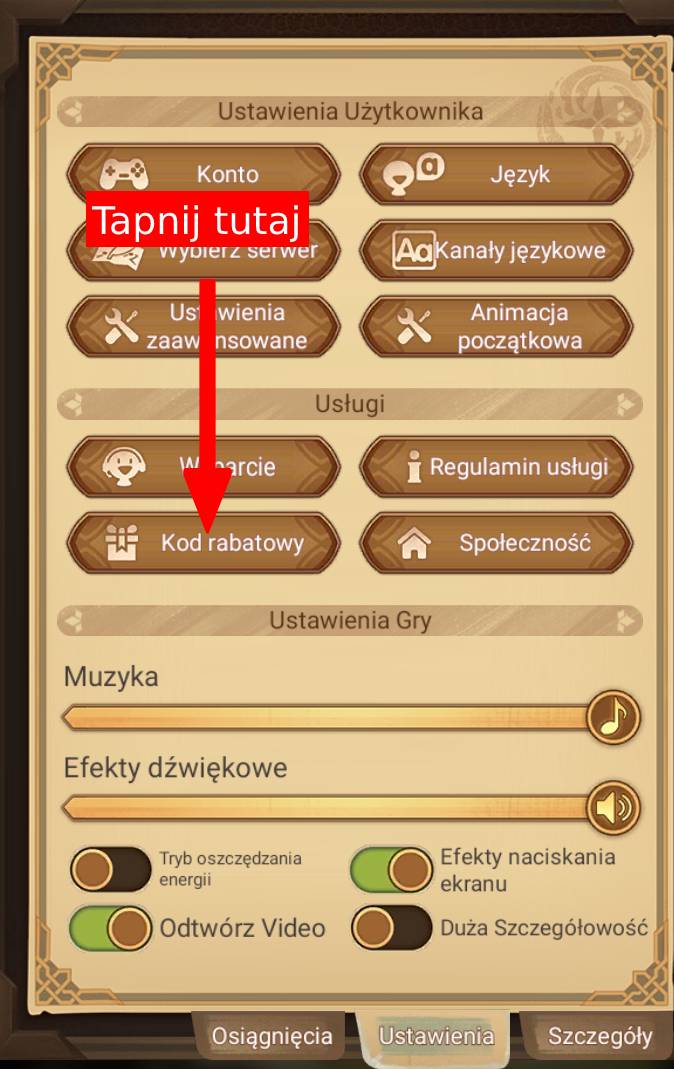The width and height of the screenshot is (674, 1069).
Task: Tap the gamepad icon on Konto
Action: coord(123,174)
